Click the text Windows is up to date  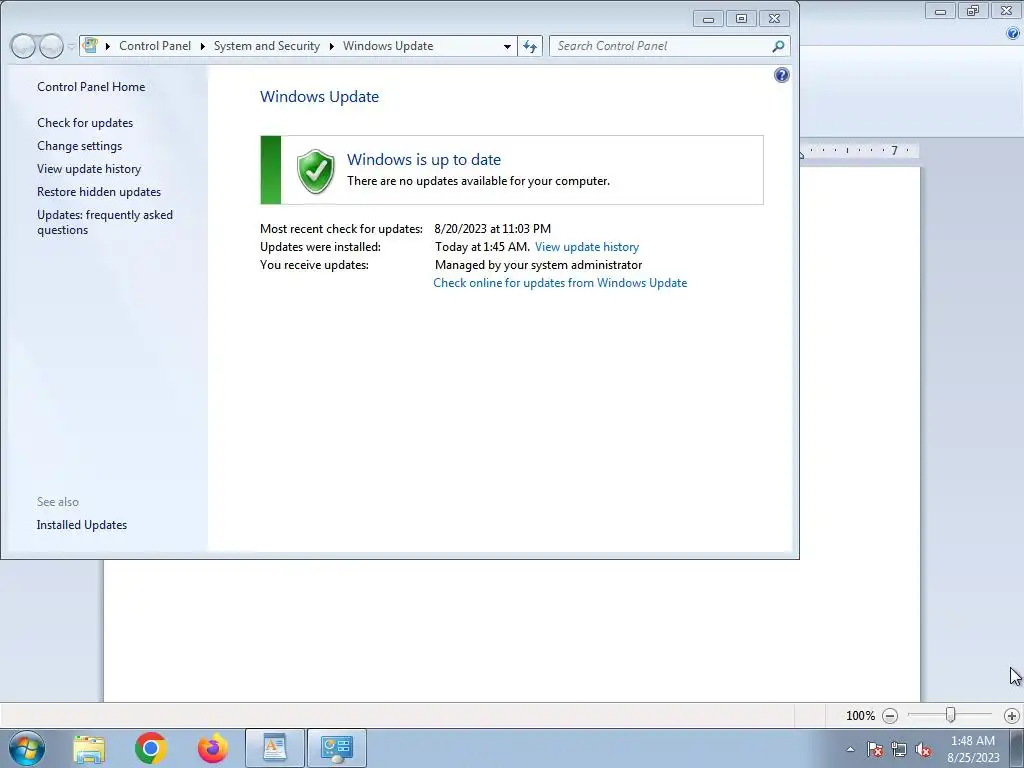[424, 159]
